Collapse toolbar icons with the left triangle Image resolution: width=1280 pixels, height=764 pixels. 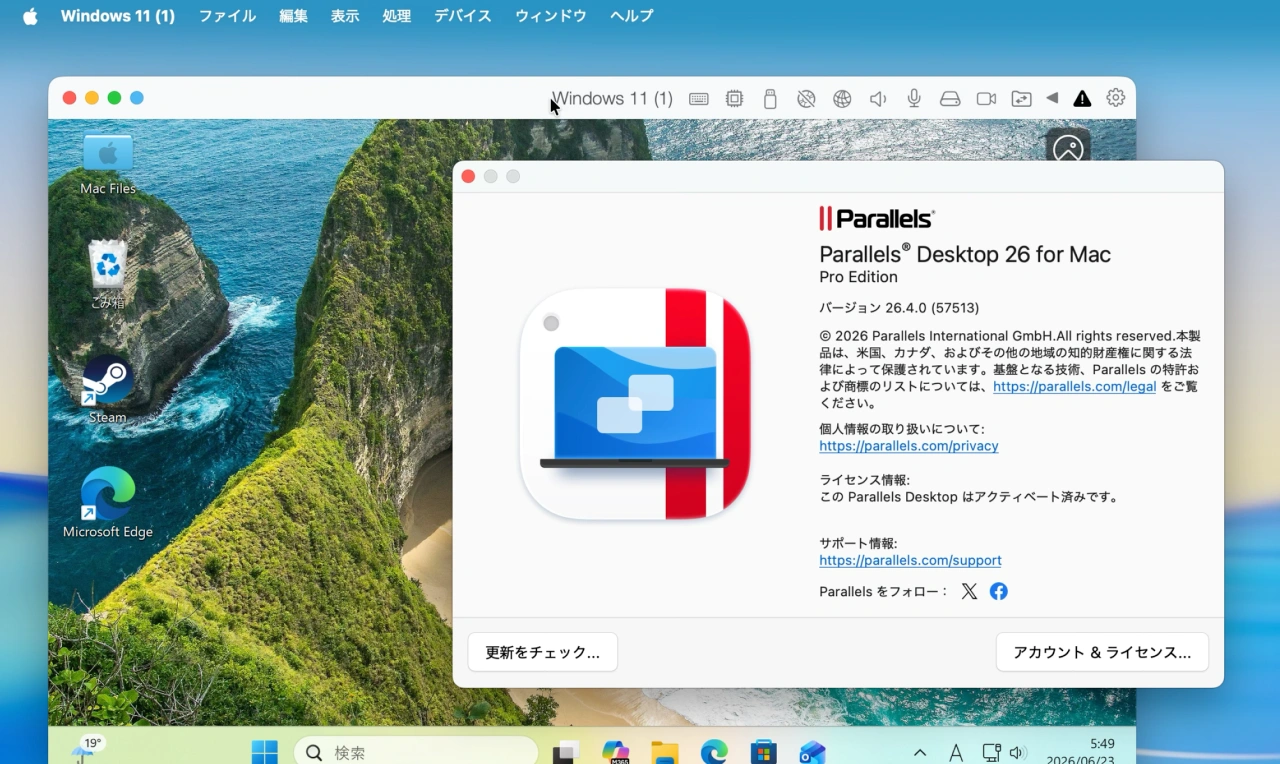[x=1052, y=98]
